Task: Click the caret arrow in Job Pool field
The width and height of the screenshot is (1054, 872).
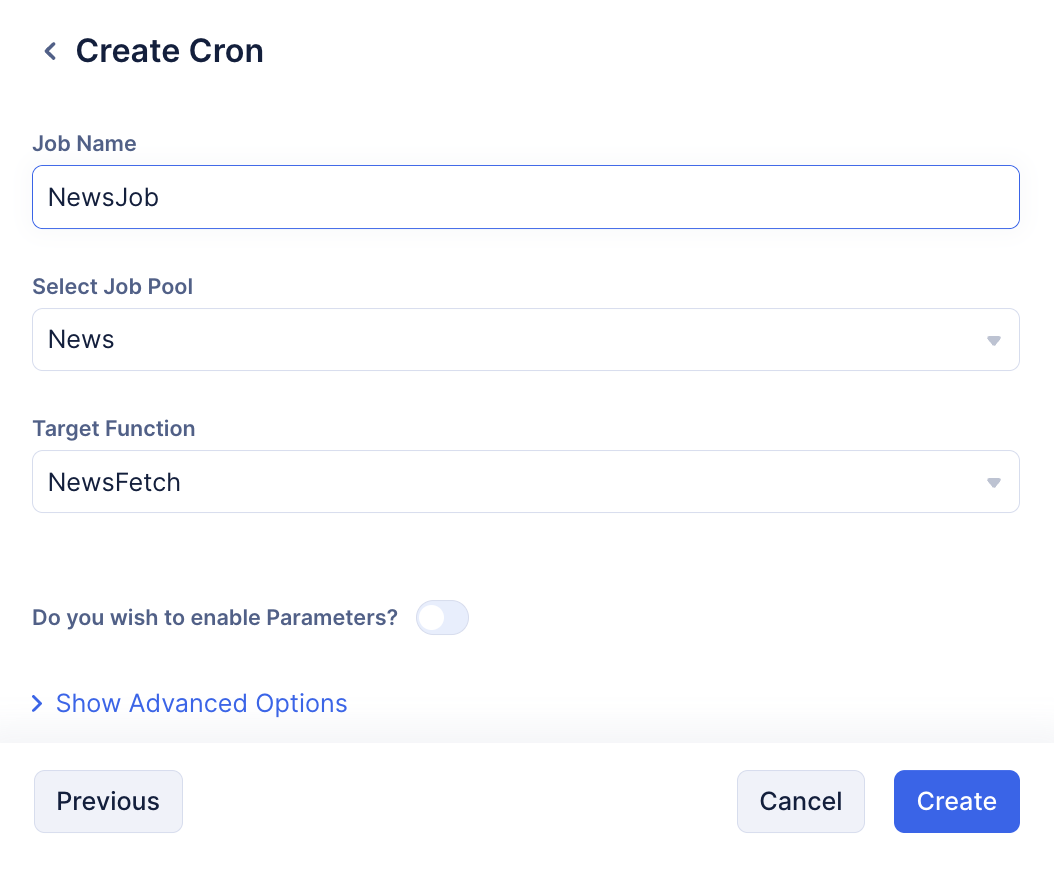Action: (x=994, y=341)
